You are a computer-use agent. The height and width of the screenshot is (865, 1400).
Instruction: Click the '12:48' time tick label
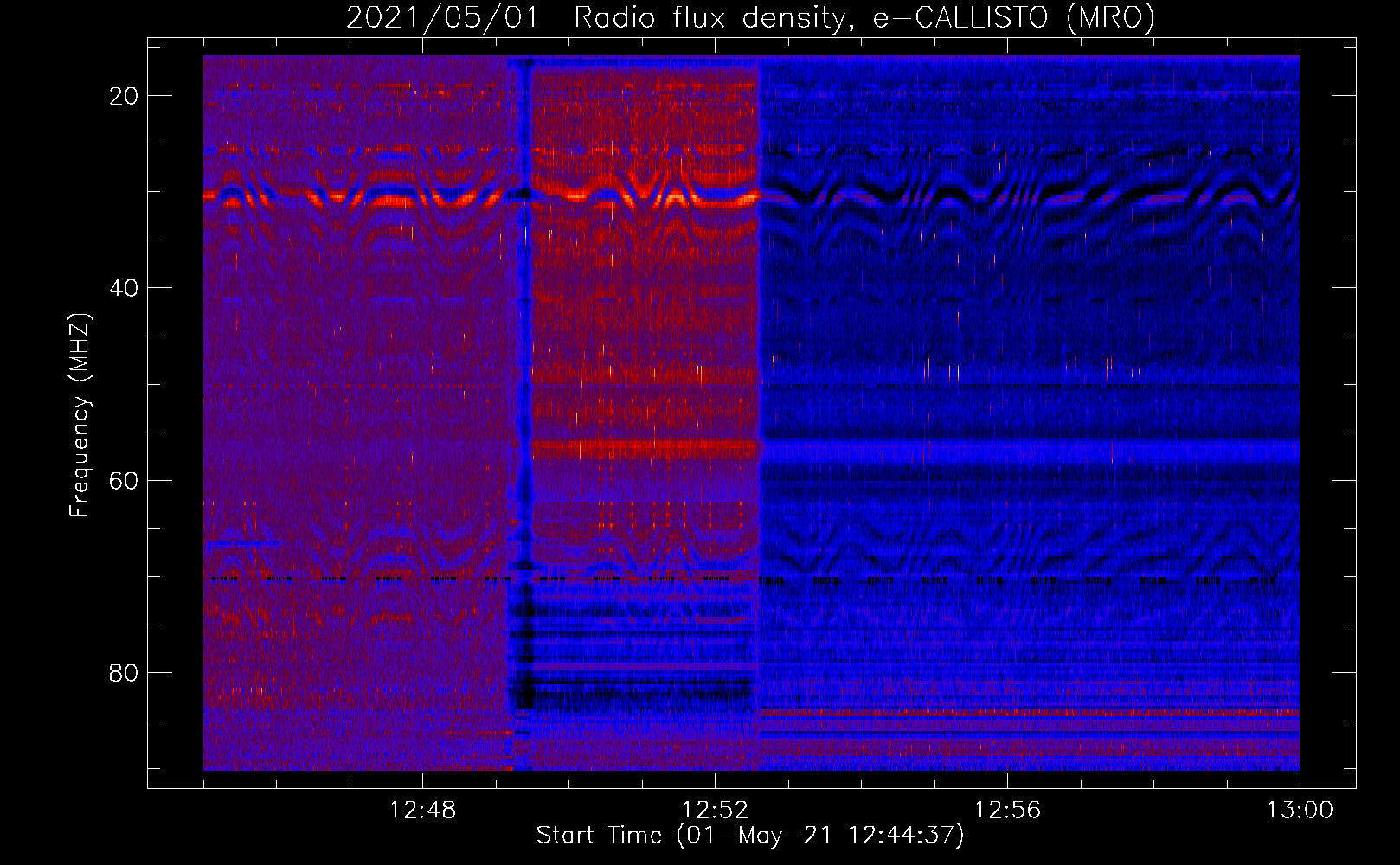pos(422,811)
